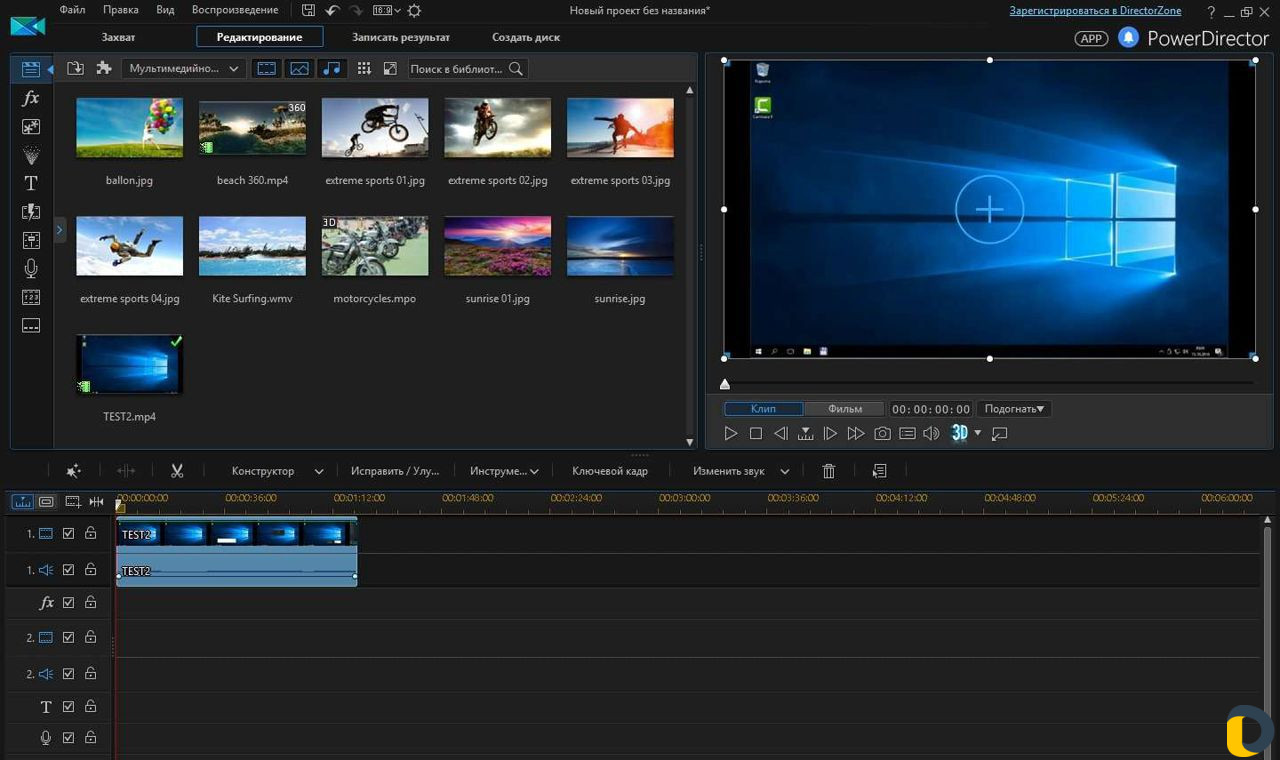
Task: Open the Media Room clapperboard icon
Action: (x=31, y=69)
